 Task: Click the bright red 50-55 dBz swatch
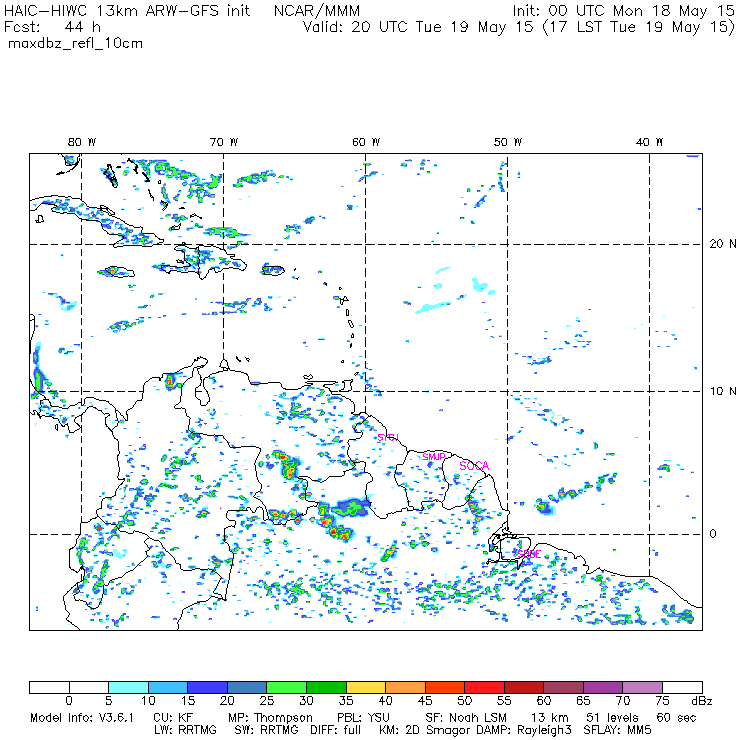tap(485, 687)
